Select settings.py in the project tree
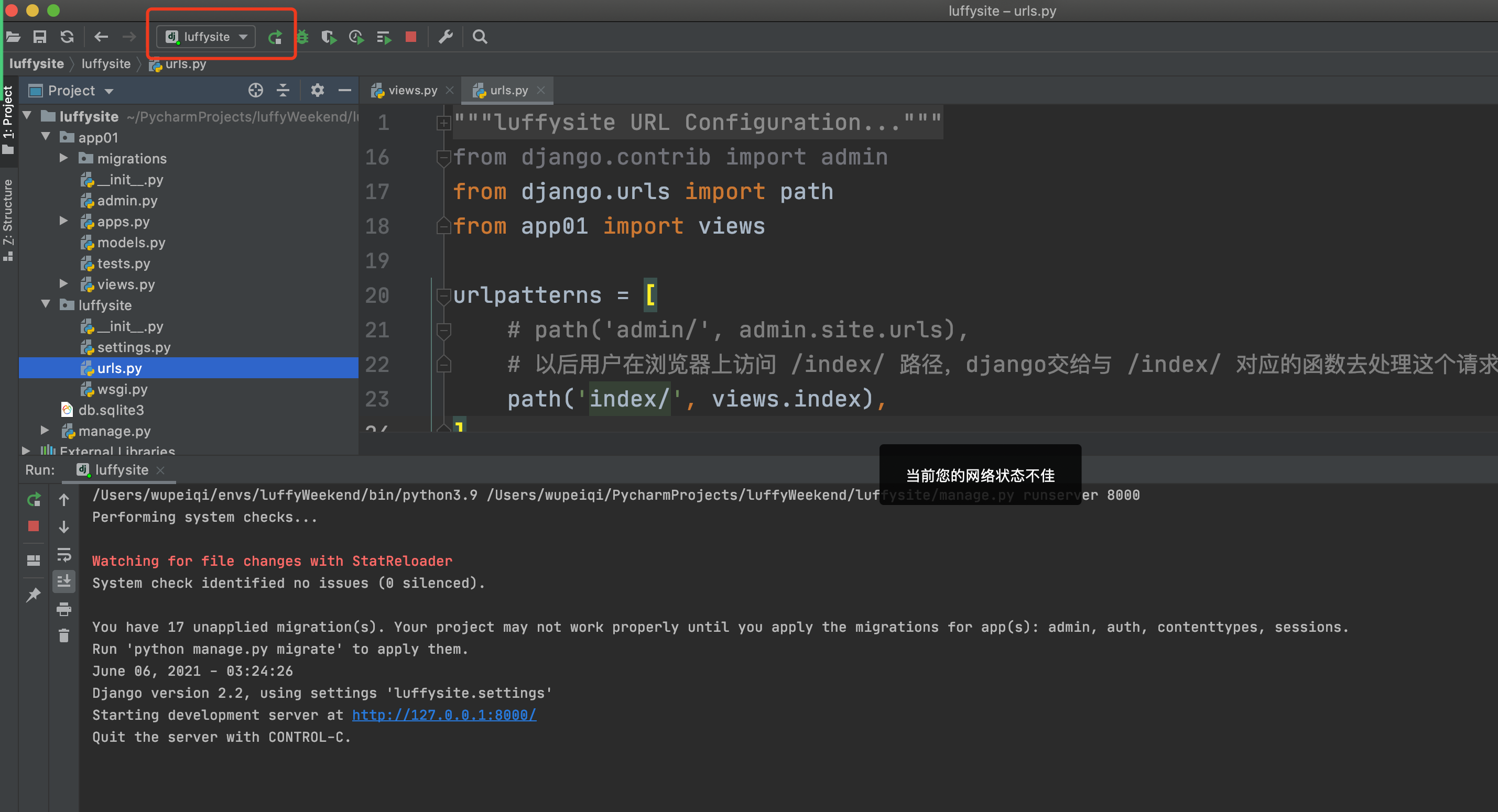Image resolution: width=1498 pixels, height=812 pixels. click(x=134, y=347)
